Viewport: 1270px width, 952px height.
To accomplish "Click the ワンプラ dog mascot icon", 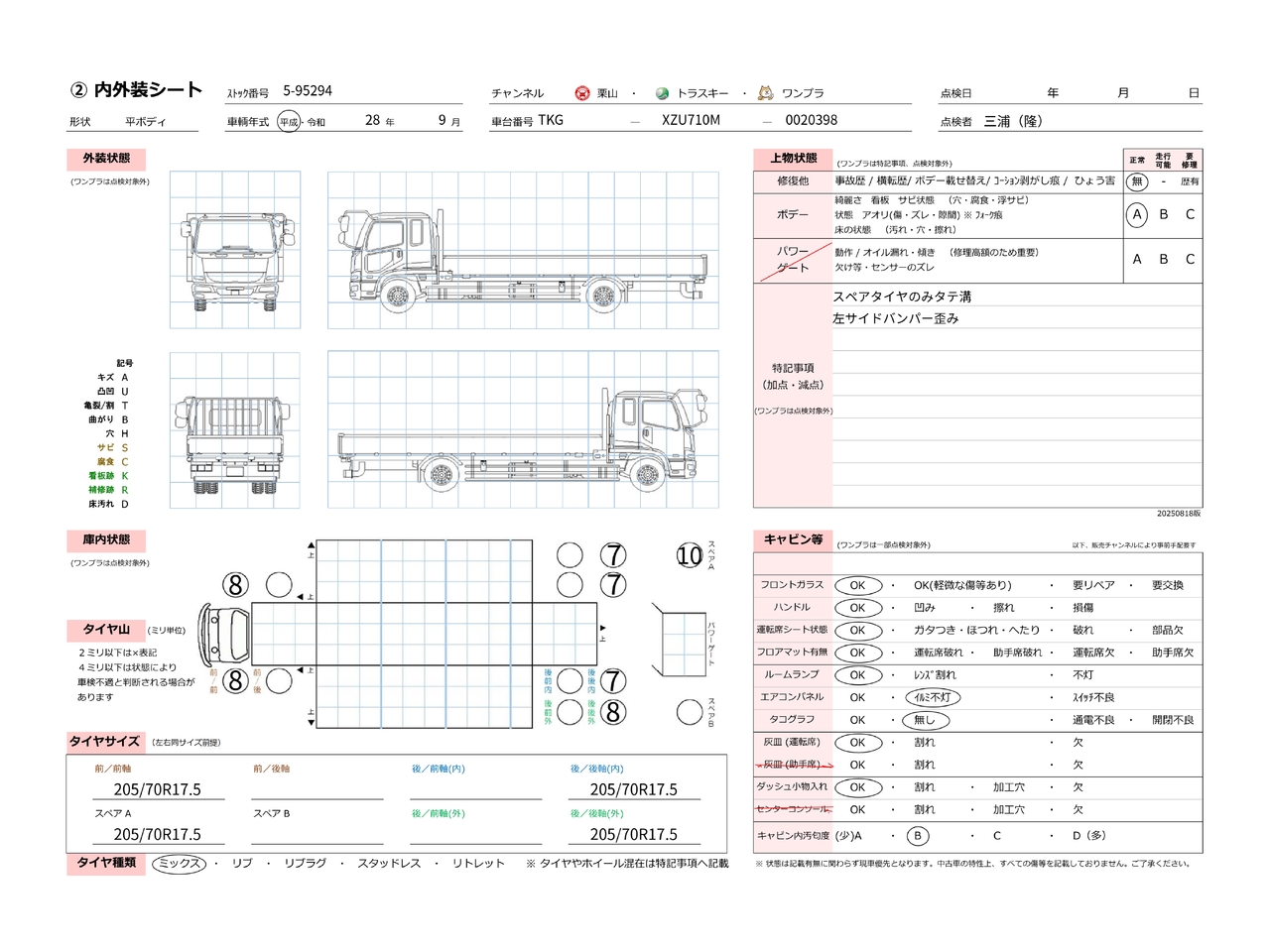I will click(765, 93).
